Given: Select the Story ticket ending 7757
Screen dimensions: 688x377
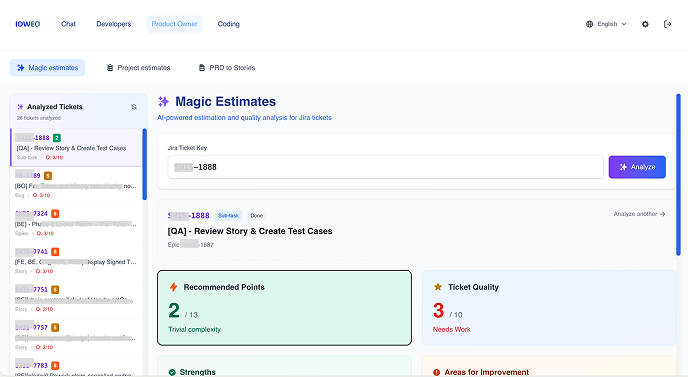Looking at the screenshot, I should 76,337.
